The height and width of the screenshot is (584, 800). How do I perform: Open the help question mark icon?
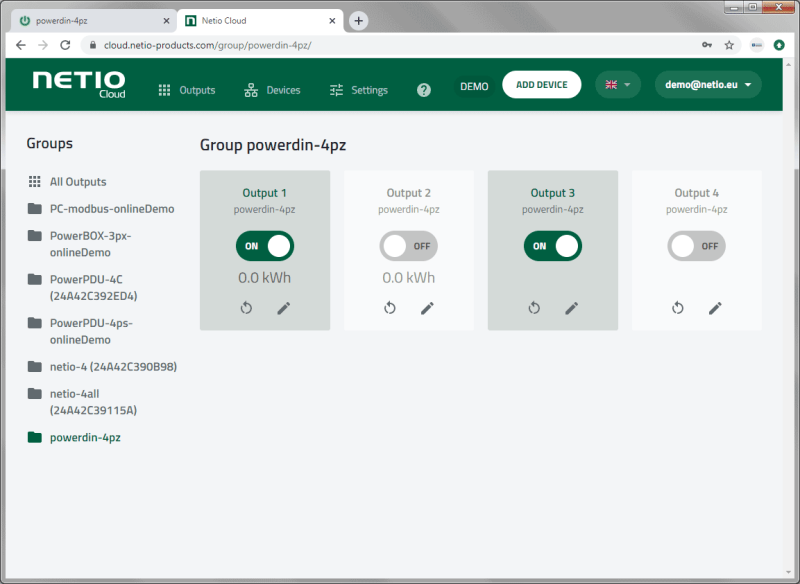pos(424,89)
